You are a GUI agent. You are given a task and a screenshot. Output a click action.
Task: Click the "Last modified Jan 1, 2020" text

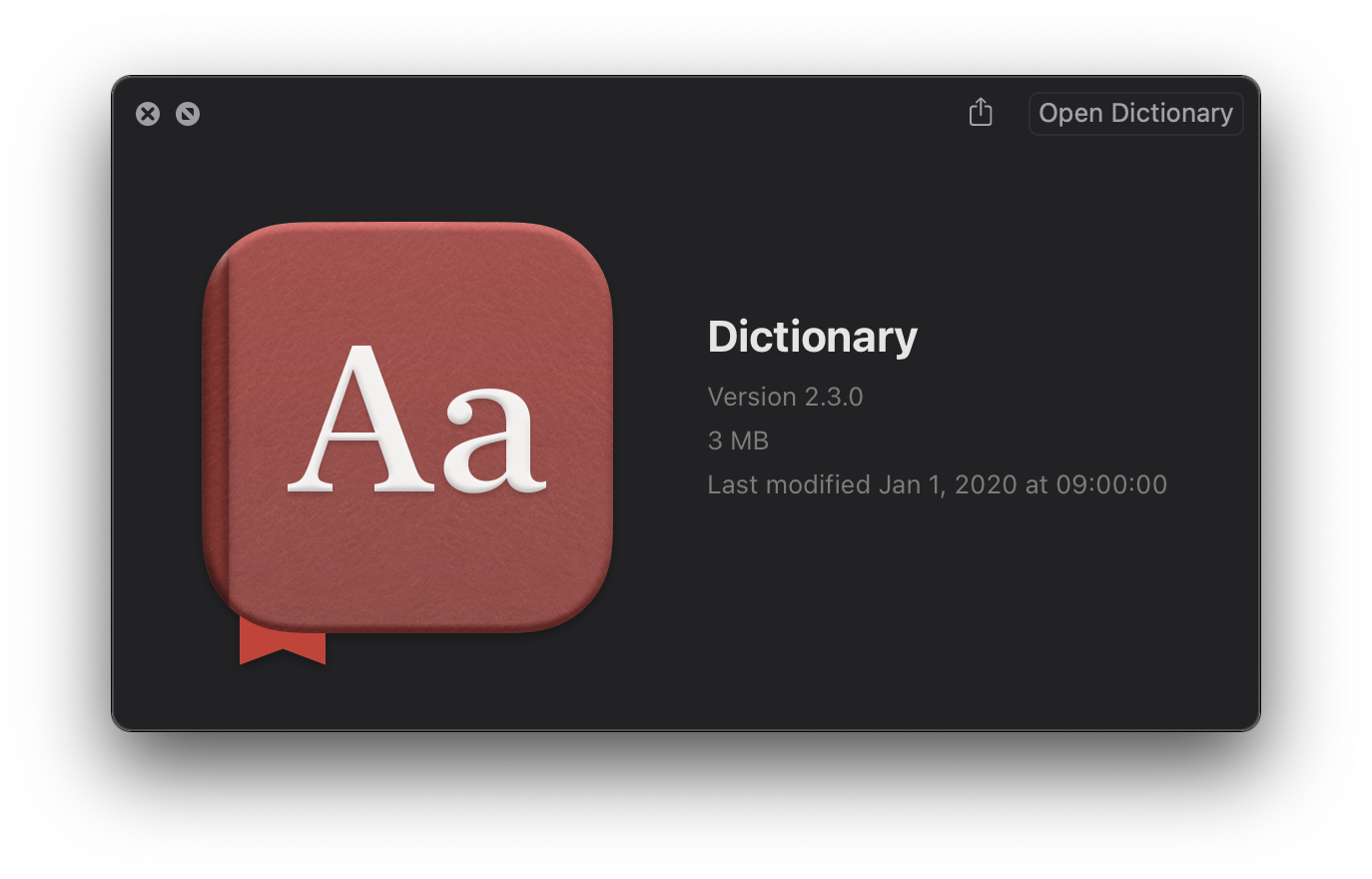click(x=937, y=484)
